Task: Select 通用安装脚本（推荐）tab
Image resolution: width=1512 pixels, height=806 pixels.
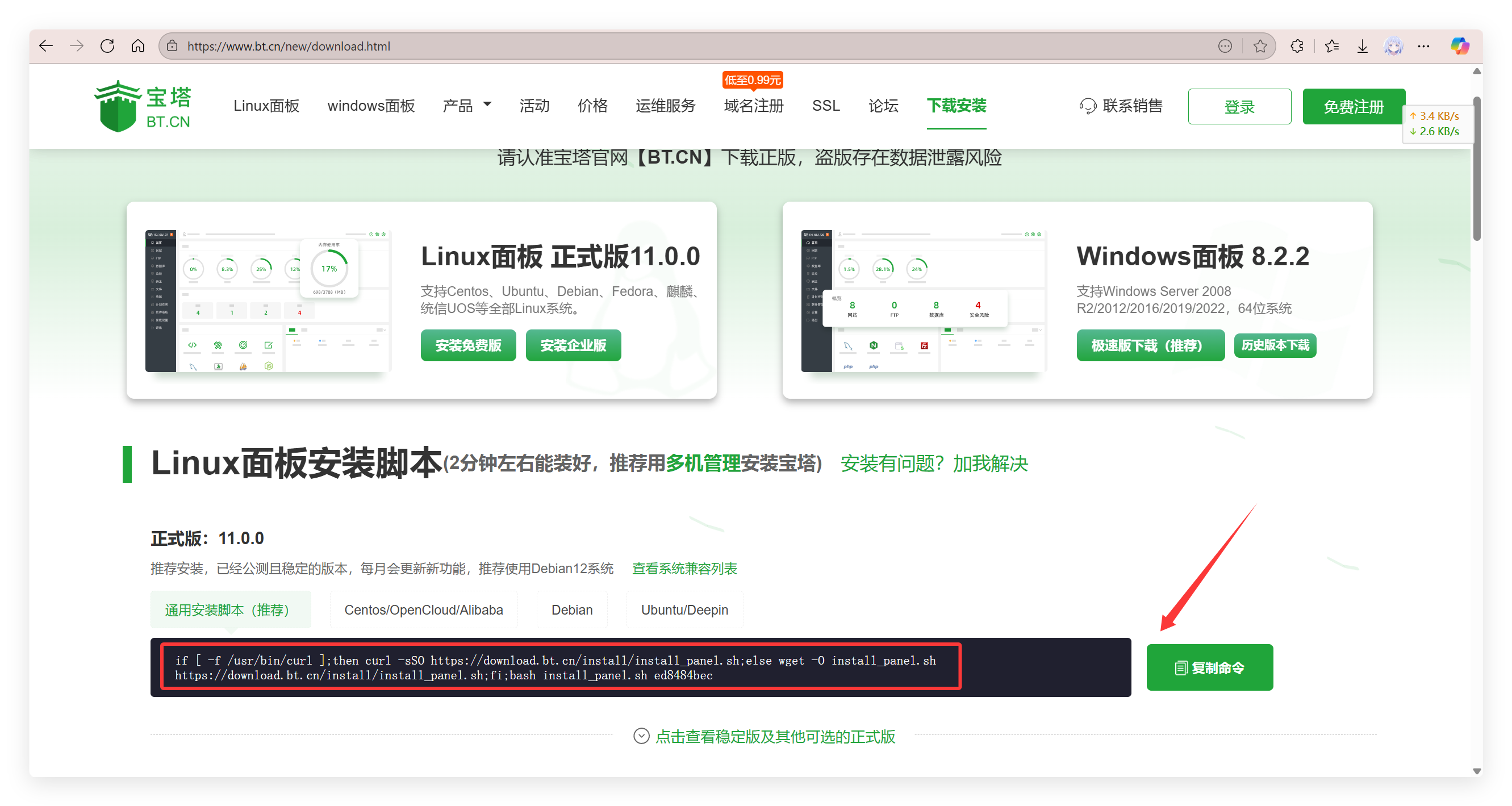Action: pos(231,609)
